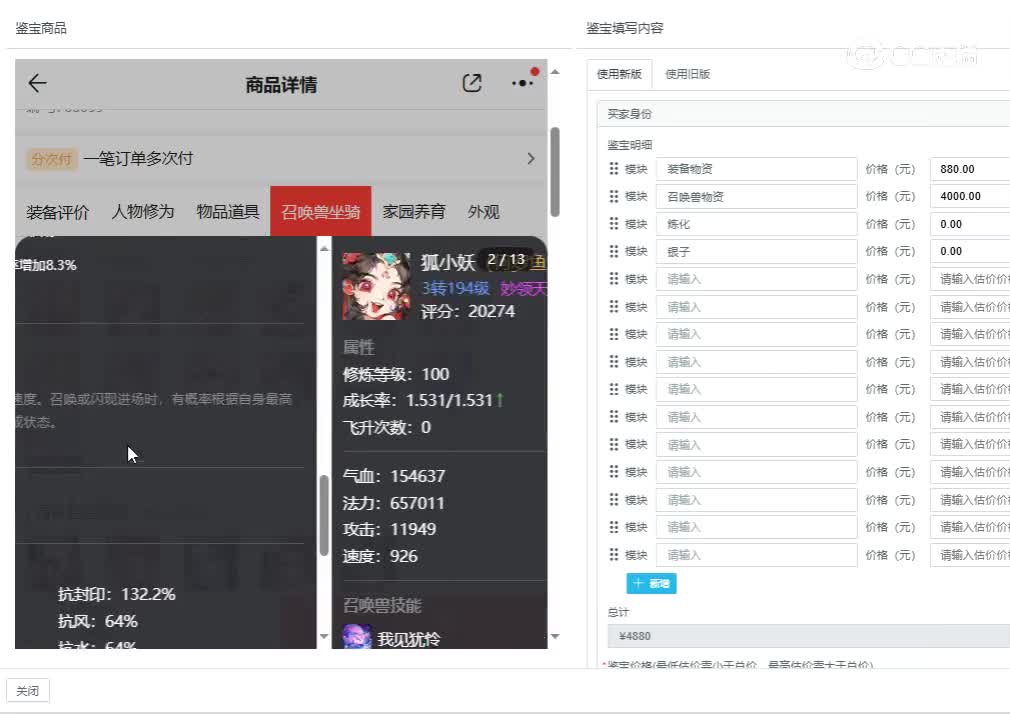Grab drag handle of 银子 row
1010x714 pixels.
point(613,251)
